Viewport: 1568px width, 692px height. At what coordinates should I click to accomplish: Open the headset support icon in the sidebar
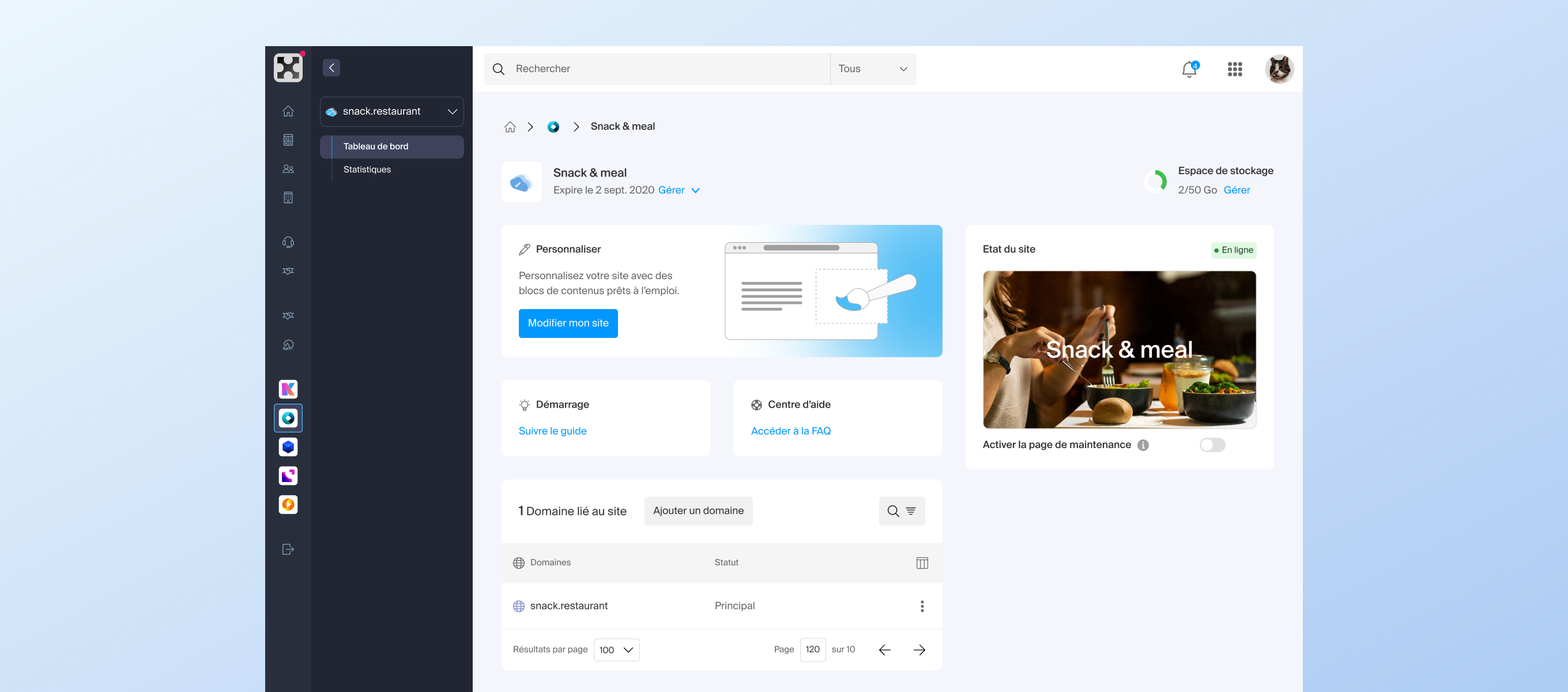coord(288,242)
